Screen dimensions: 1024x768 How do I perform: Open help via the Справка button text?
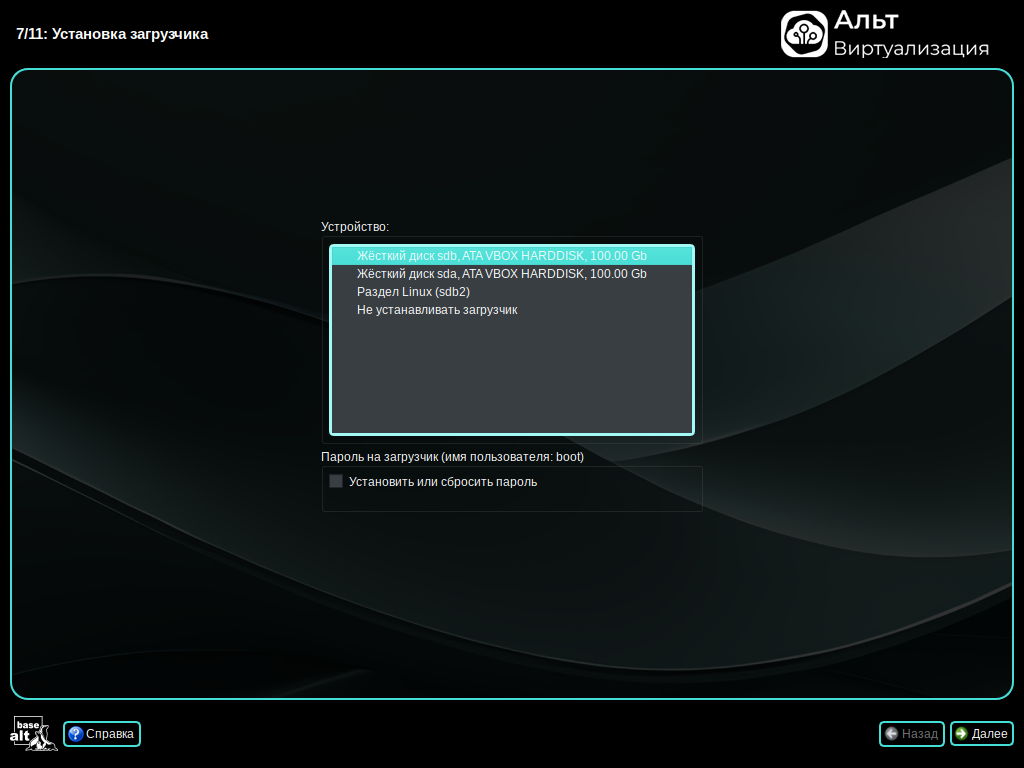coord(110,734)
